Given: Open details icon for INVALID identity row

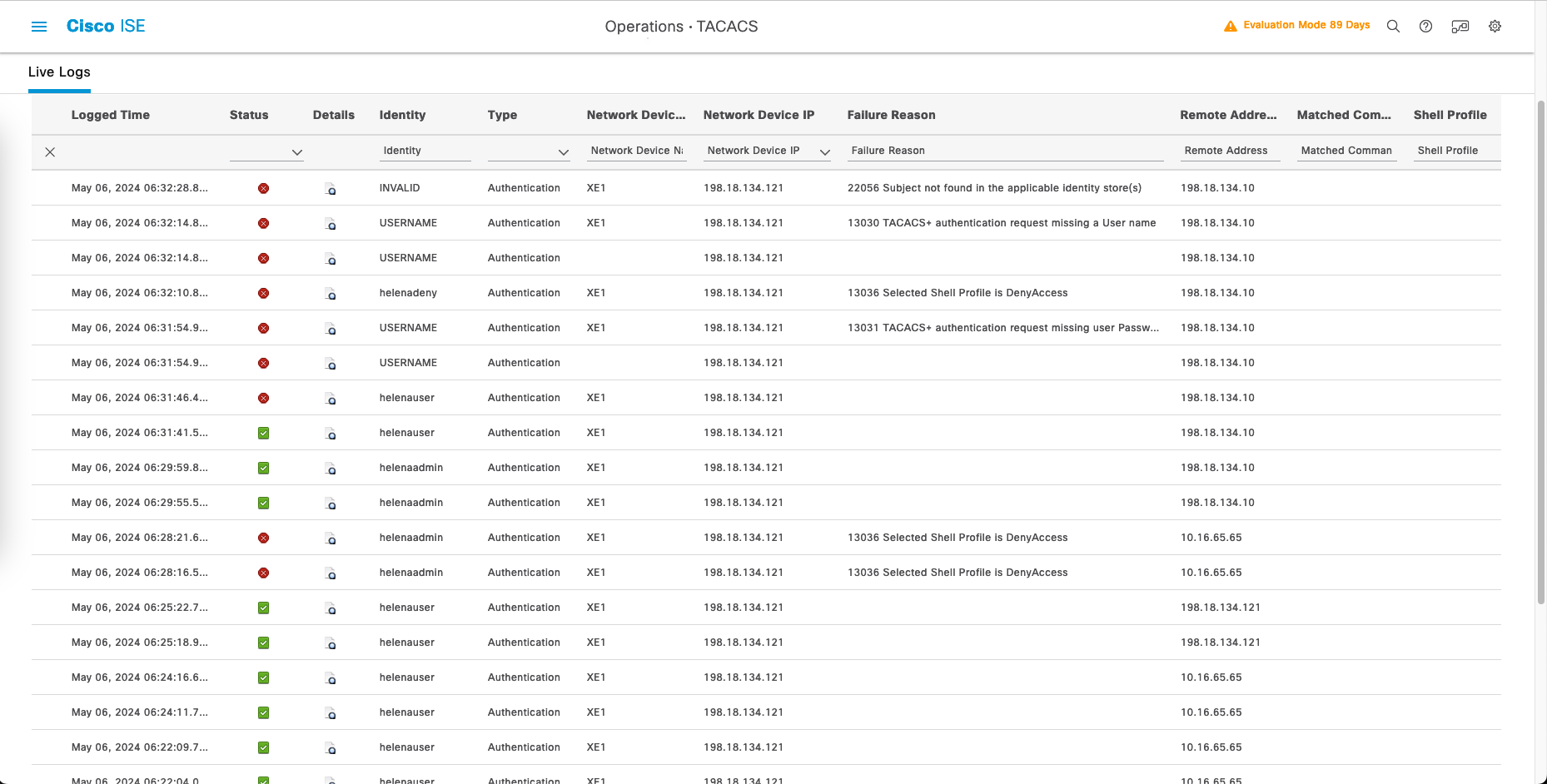Looking at the screenshot, I should click(x=331, y=189).
